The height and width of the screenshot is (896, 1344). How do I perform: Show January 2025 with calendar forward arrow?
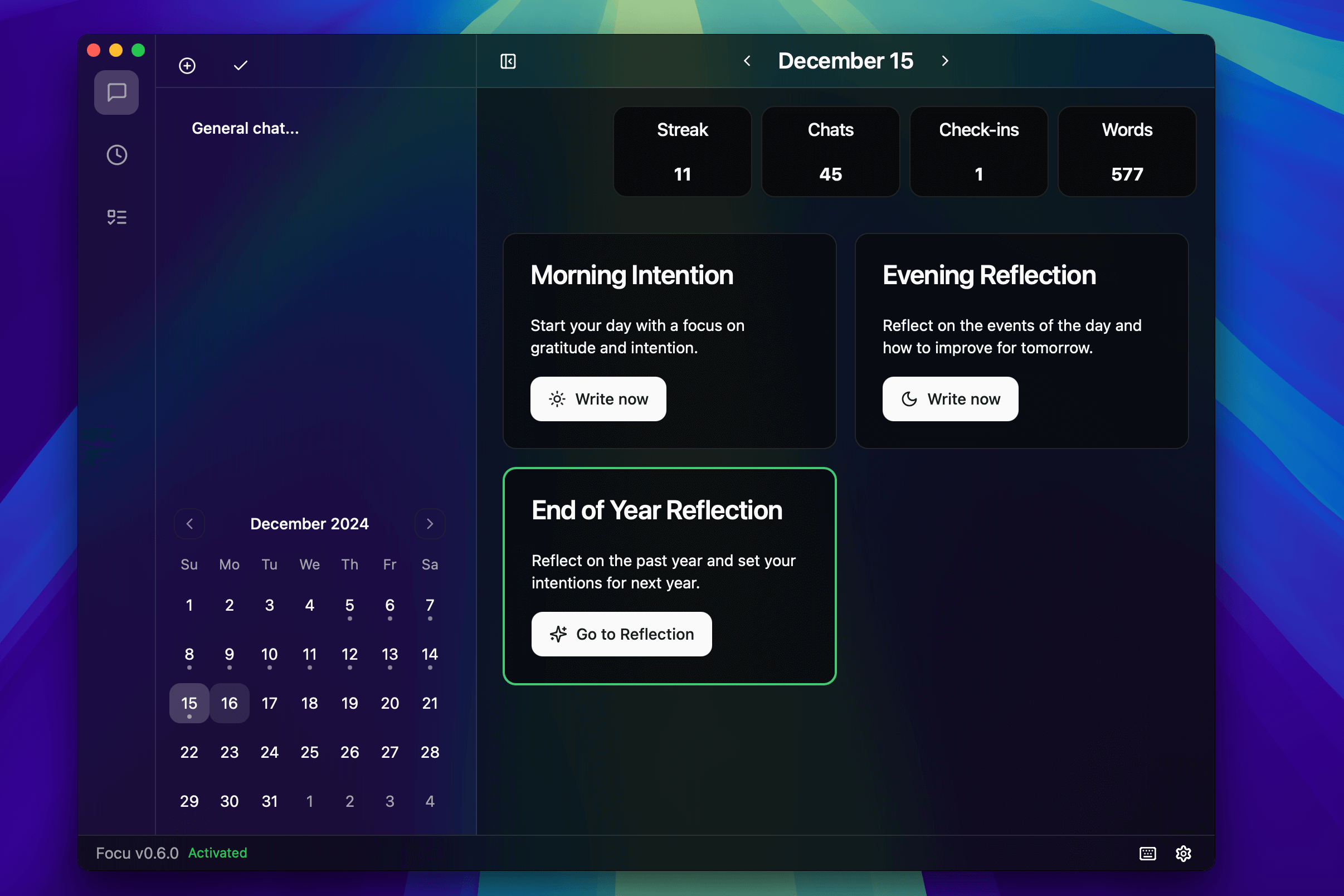click(430, 523)
